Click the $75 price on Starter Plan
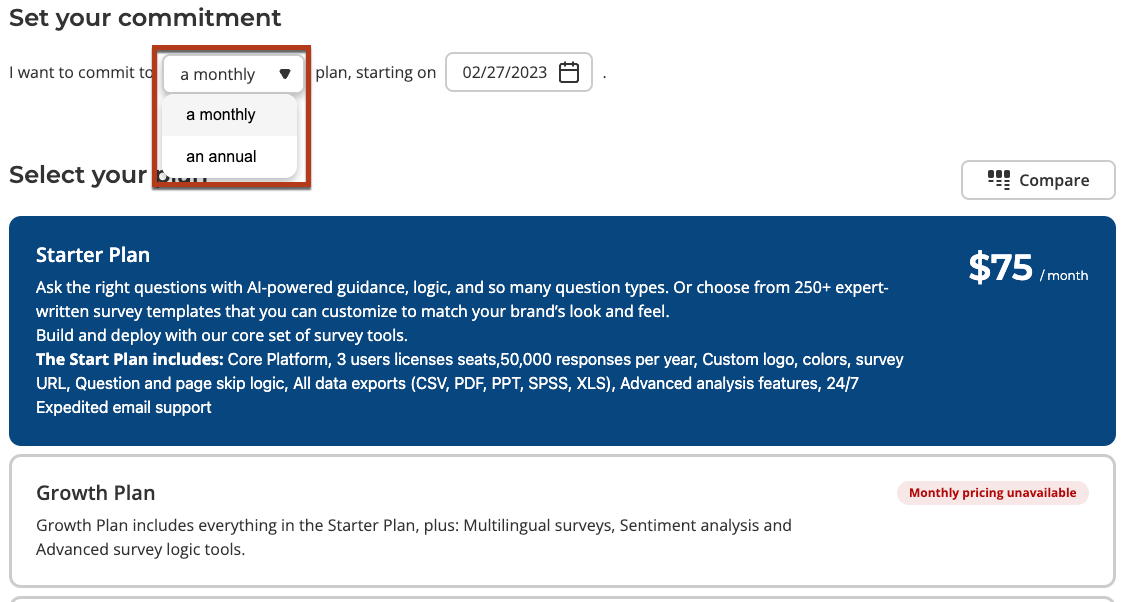The height and width of the screenshot is (602, 1124). click(x=1000, y=268)
